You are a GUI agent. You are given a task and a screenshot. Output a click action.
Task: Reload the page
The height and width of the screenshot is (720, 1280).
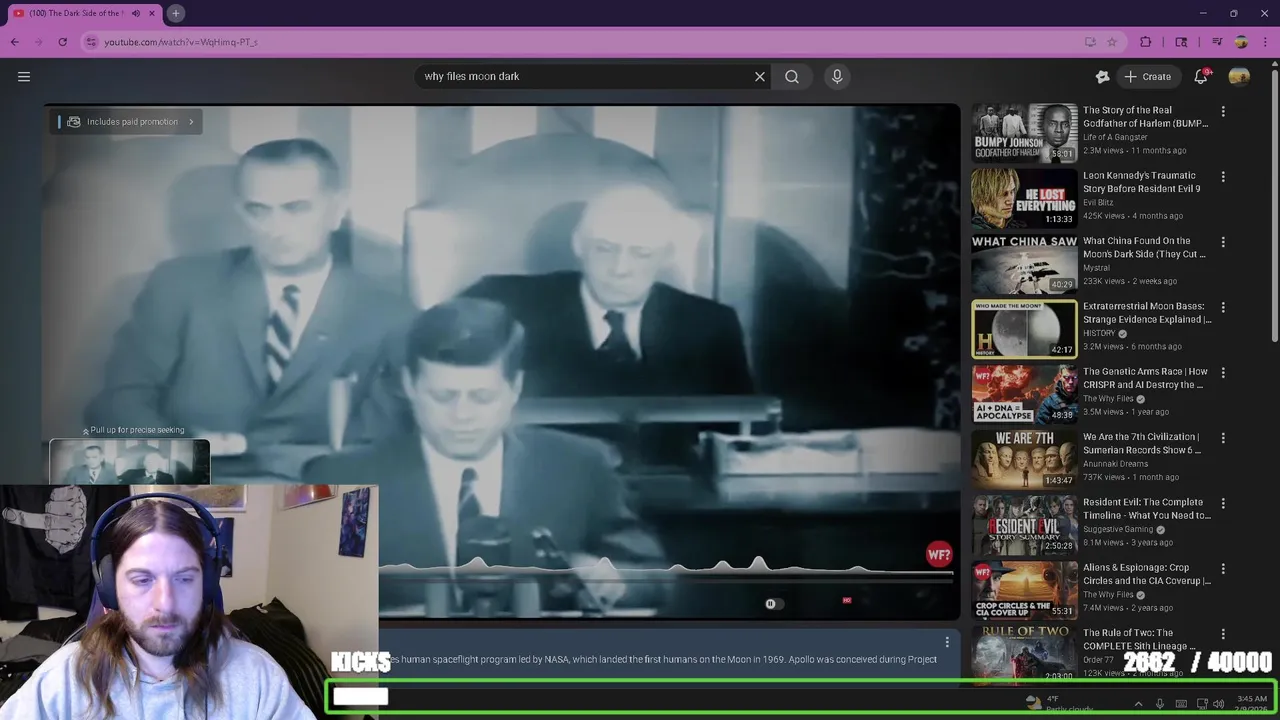62,42
